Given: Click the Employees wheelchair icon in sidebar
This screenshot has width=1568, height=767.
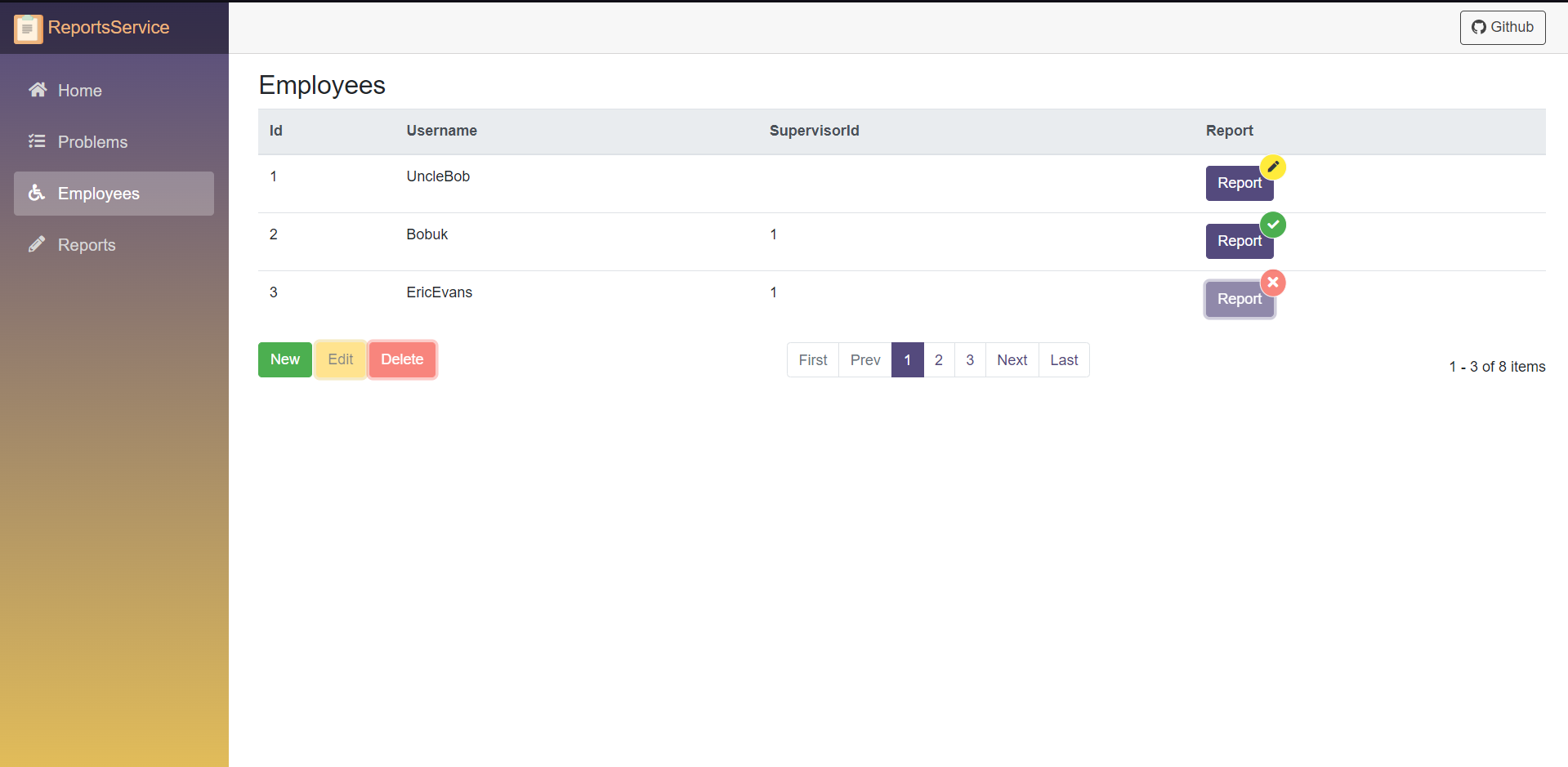Looking at the screenshot, I should click(37, 193).
